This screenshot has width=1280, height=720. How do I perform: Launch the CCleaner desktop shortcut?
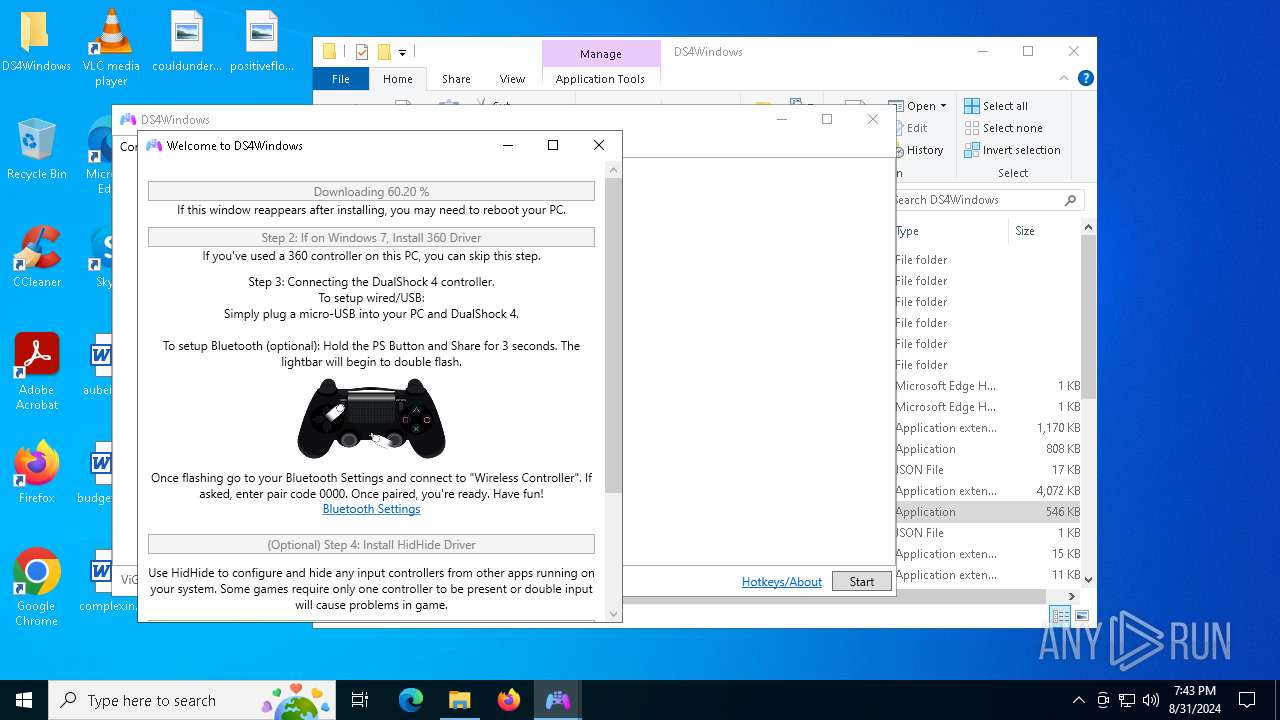[x=36, y=257]
